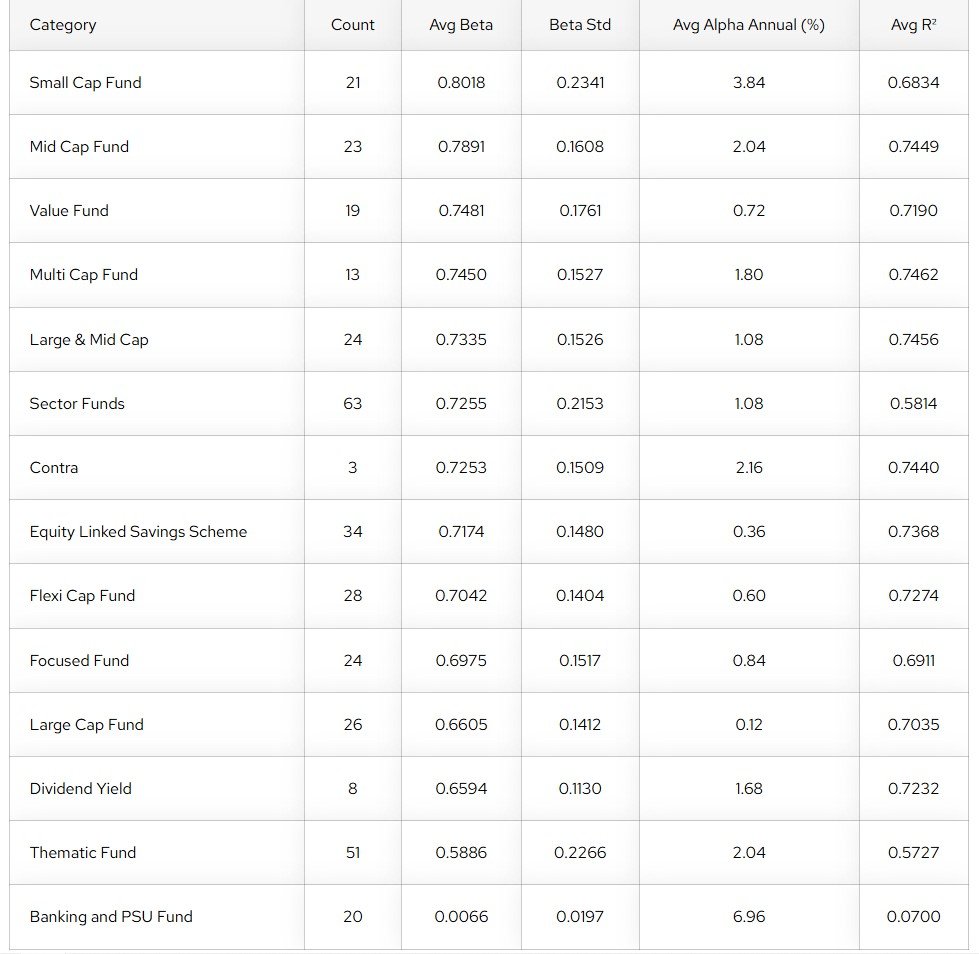The image size is (979, 954).
Task: Select Large Cap Fund's Beta Std 0.1412
Action: coord(580,725)
